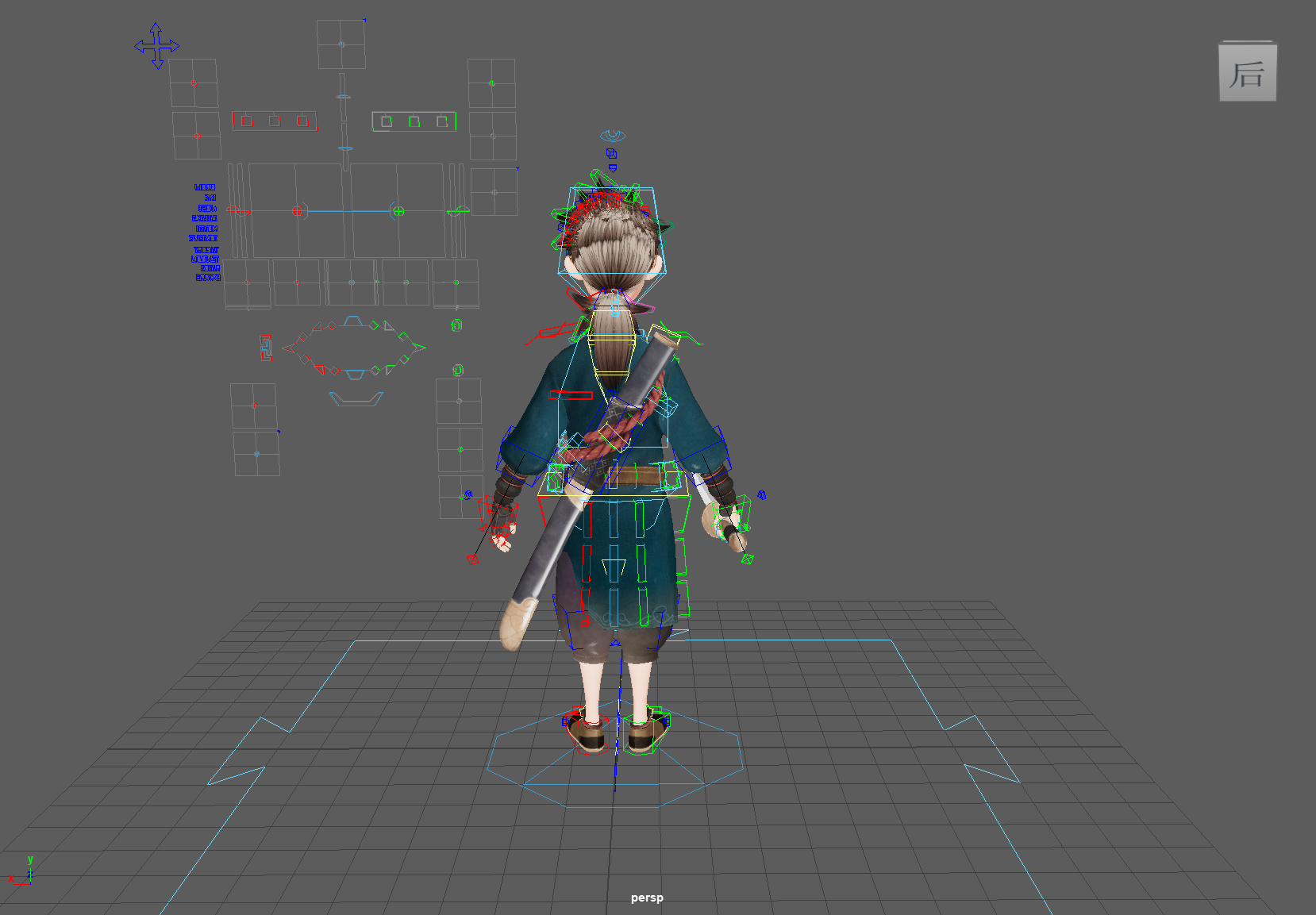Select the green right mouth-corner arrow control
The height and width of the screenshot is (915, 1316).
tap(419, 347)
